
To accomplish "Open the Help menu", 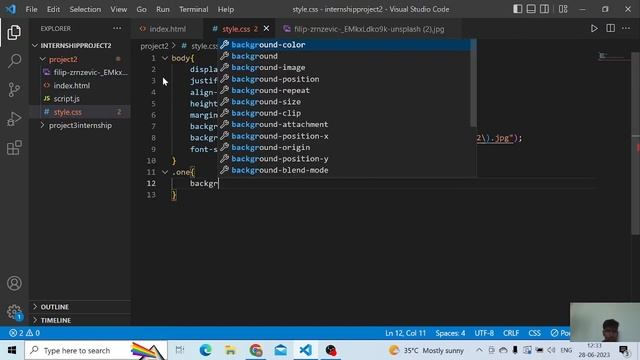I will (x=226, y=9).
